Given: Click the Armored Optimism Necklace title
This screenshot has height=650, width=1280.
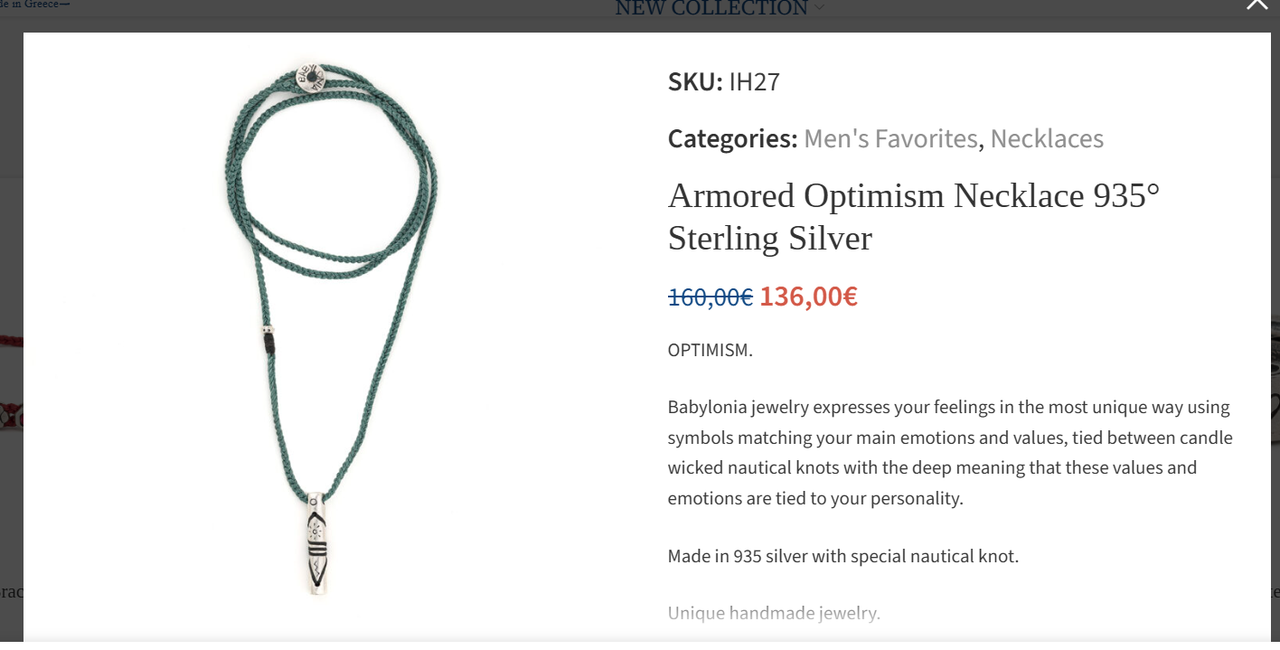Looking at the screenshot, I should (914, 216).
